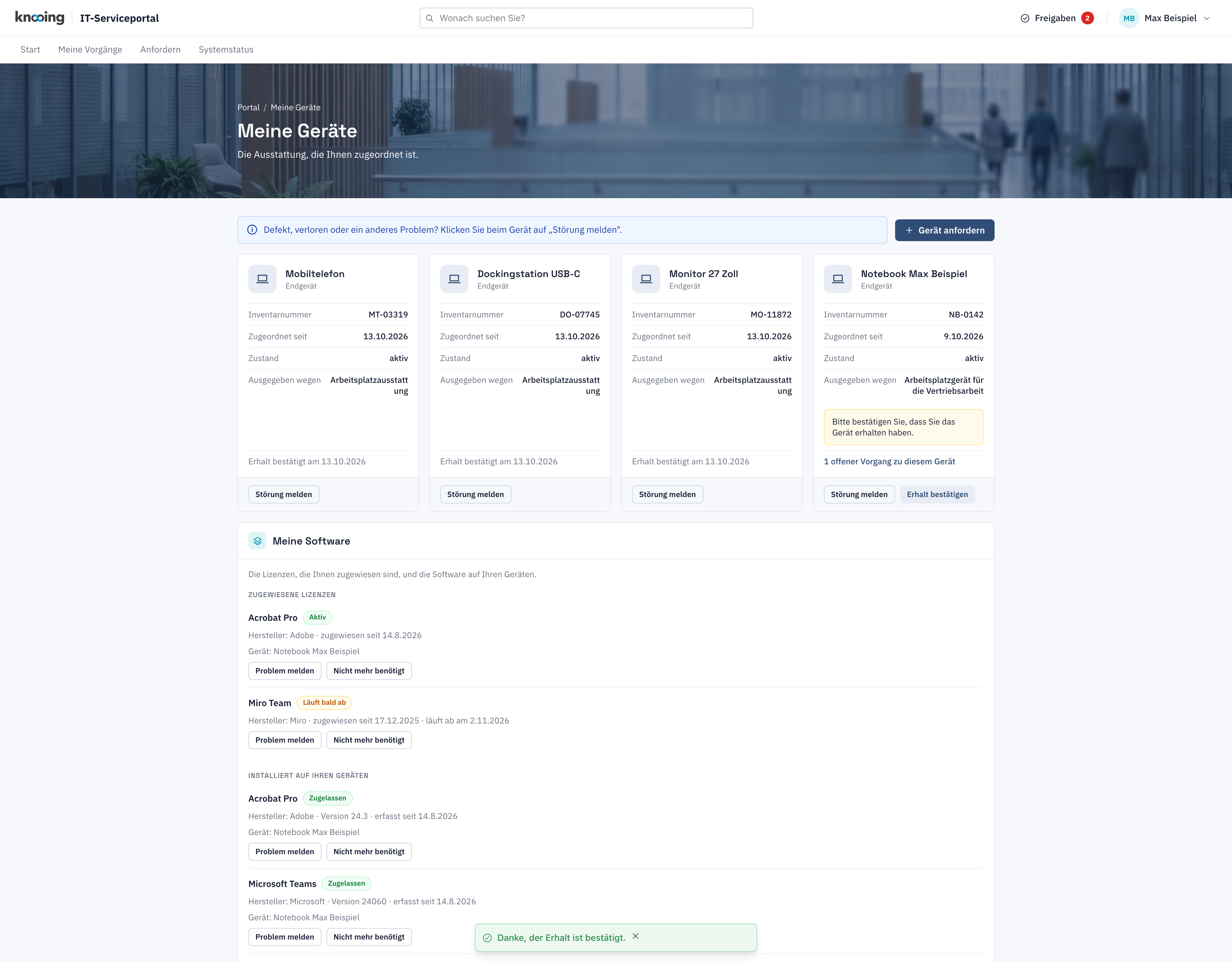
Task: Click the Meine Software layers icon
Action: [x=257, y=541]
